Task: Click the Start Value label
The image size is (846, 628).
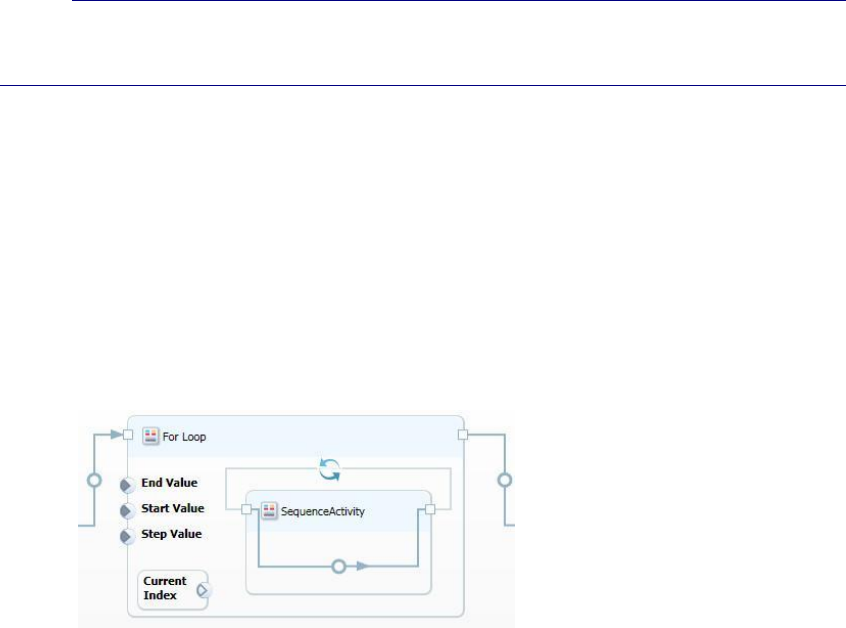Action: pos(173,508)
